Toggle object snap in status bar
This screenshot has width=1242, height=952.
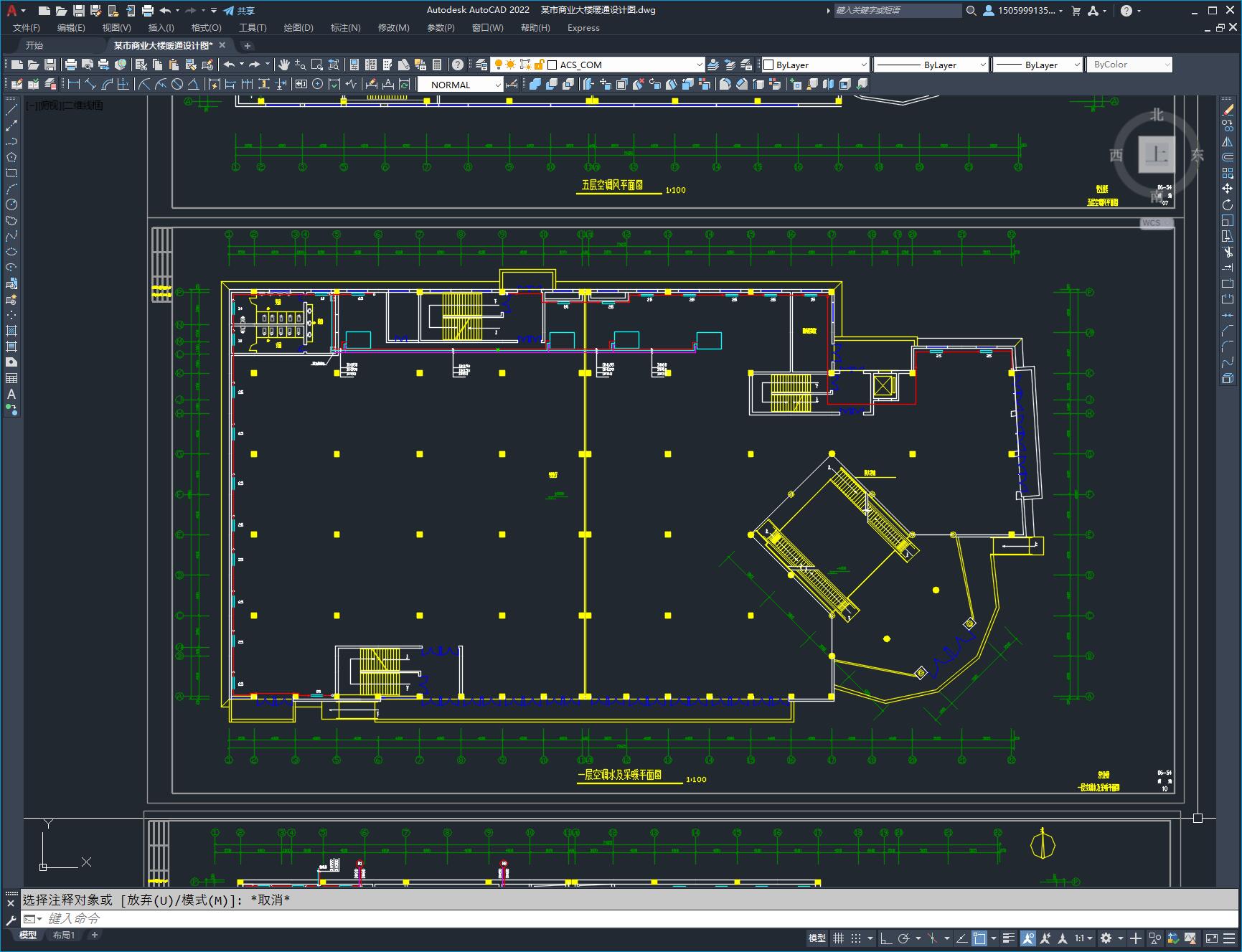click(980, 938)
